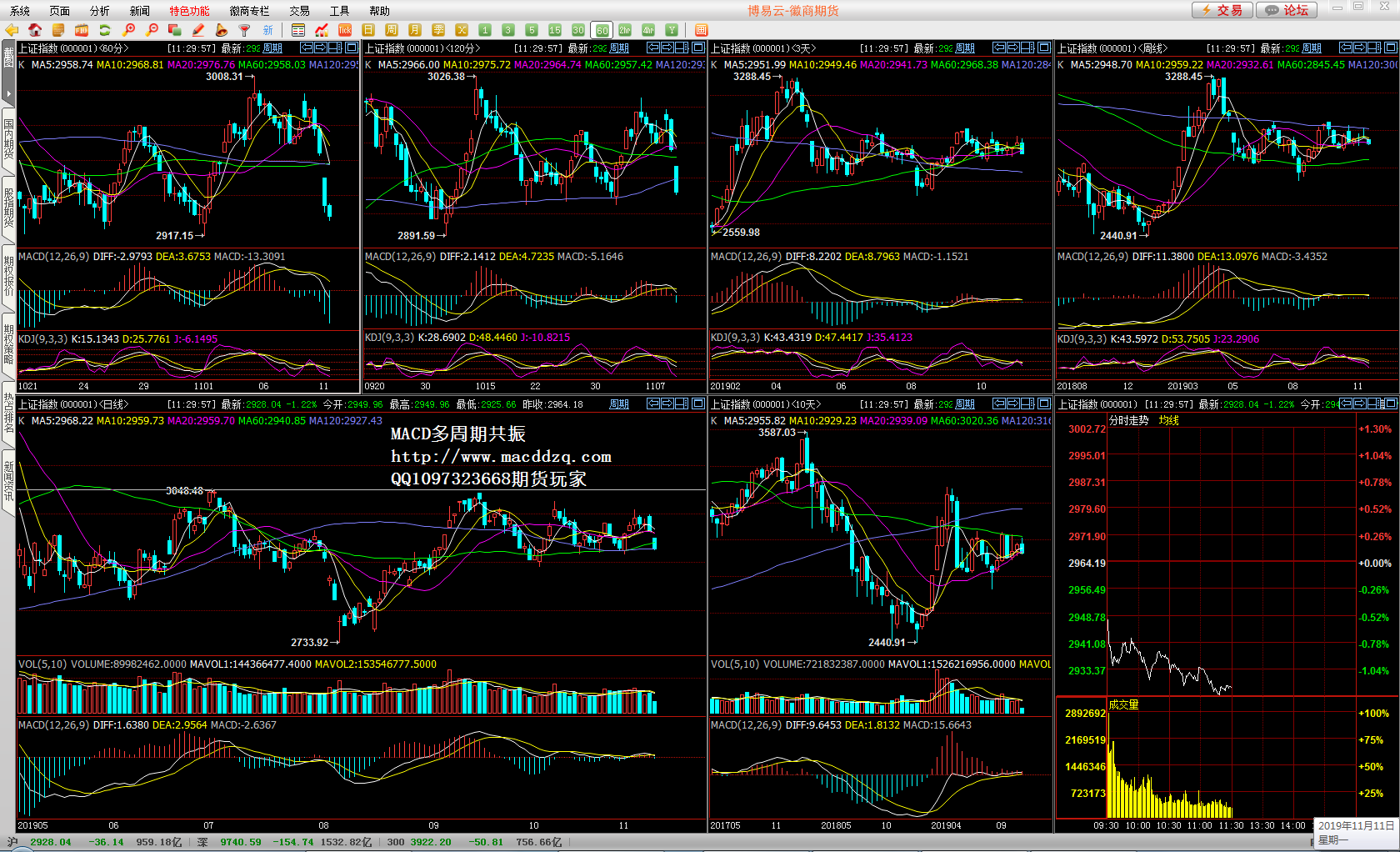Select 3-minute period icon
This screenshot has width=1400, height=852.
(x=508, y=30)
